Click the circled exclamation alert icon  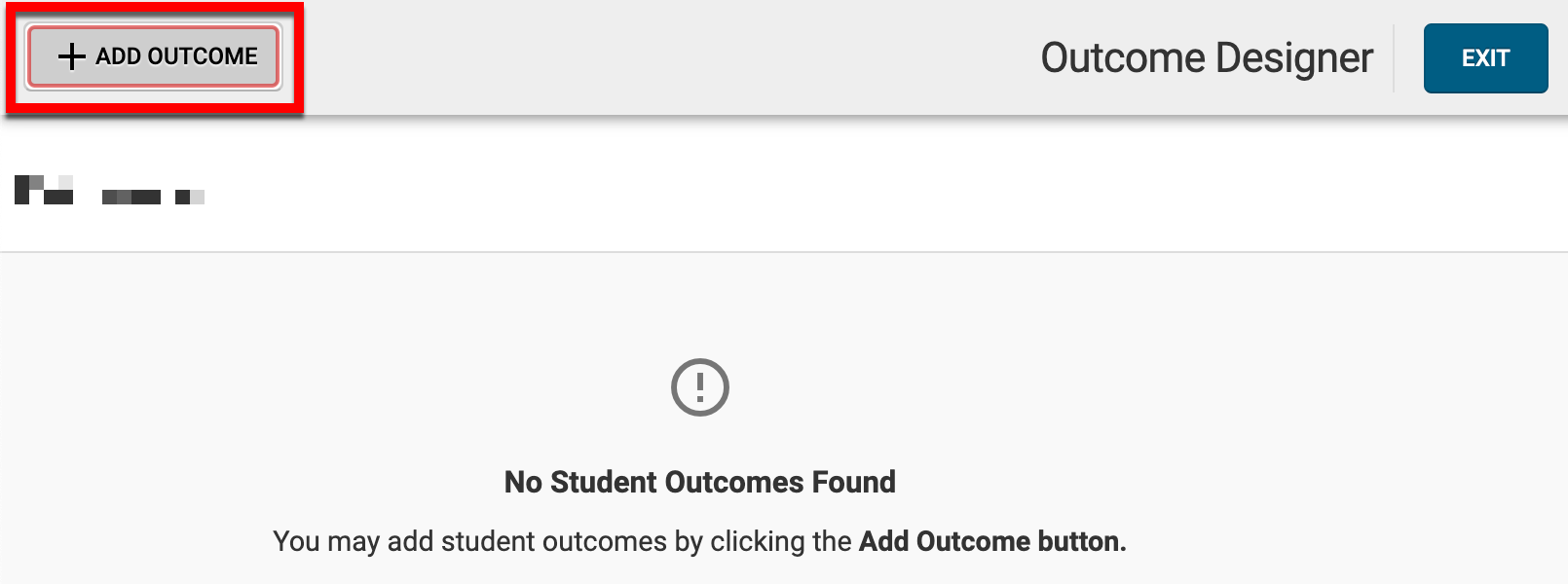tap(699, 387)
